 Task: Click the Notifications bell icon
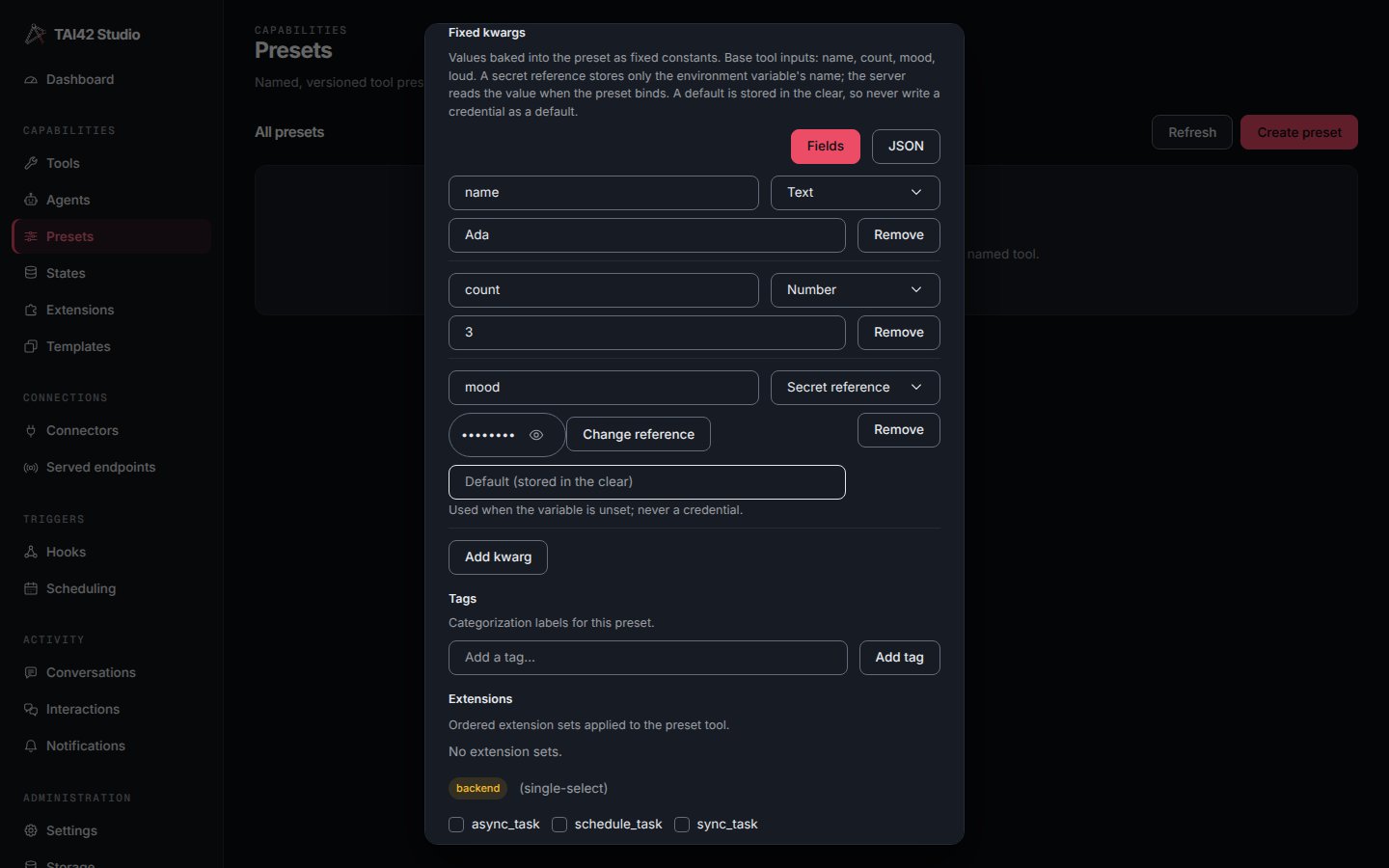click(31, 746)
